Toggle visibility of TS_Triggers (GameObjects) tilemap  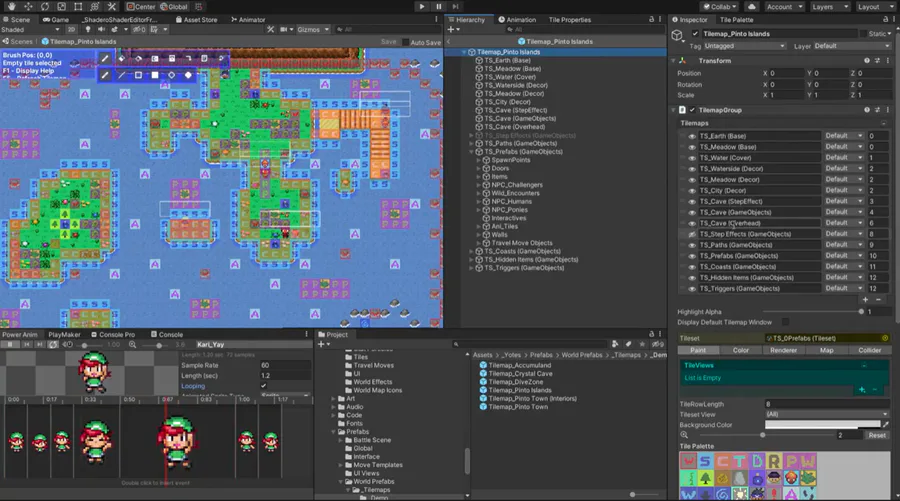click(692, 289)
